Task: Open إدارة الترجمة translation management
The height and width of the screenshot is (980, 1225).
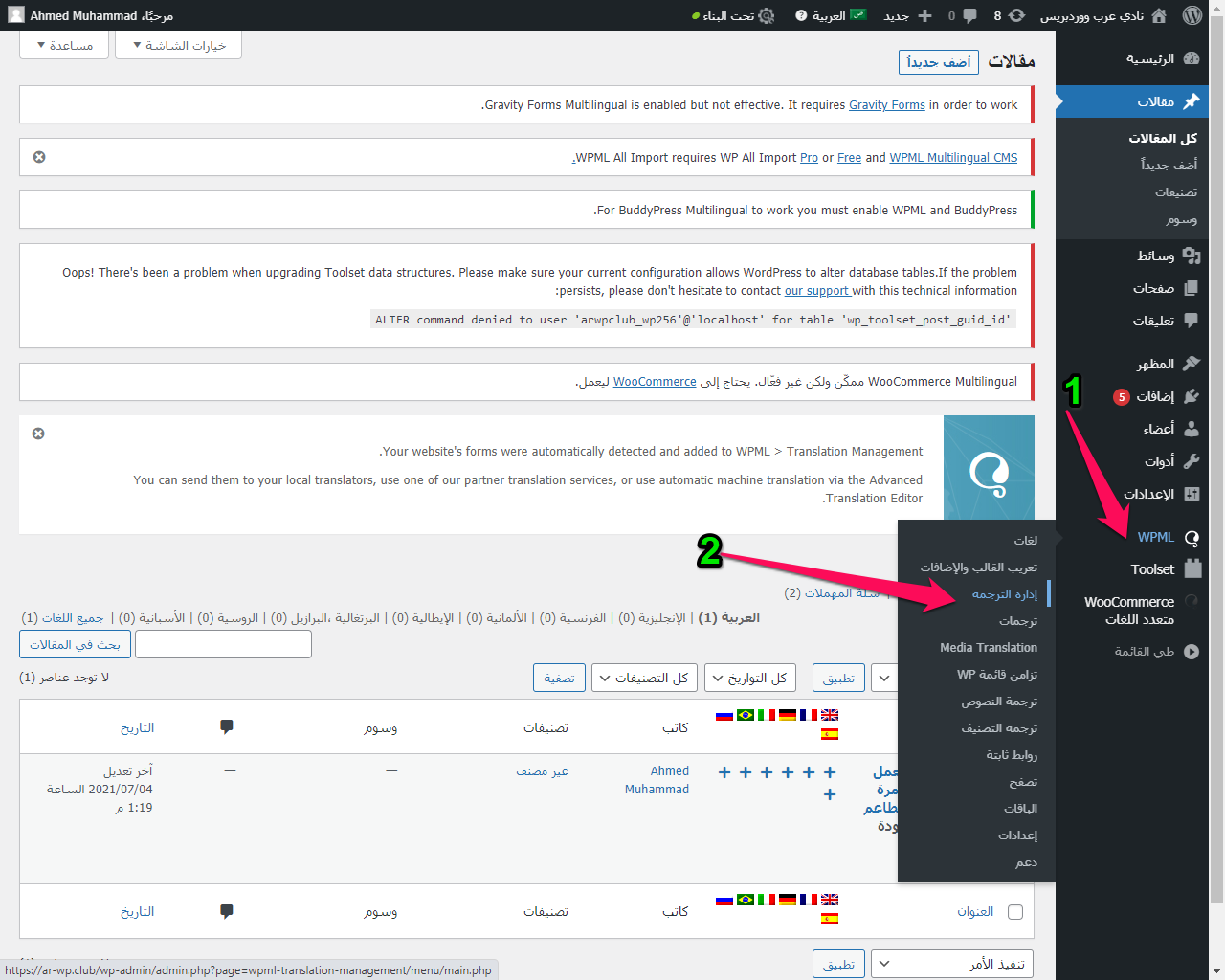Action: (976, 593)
